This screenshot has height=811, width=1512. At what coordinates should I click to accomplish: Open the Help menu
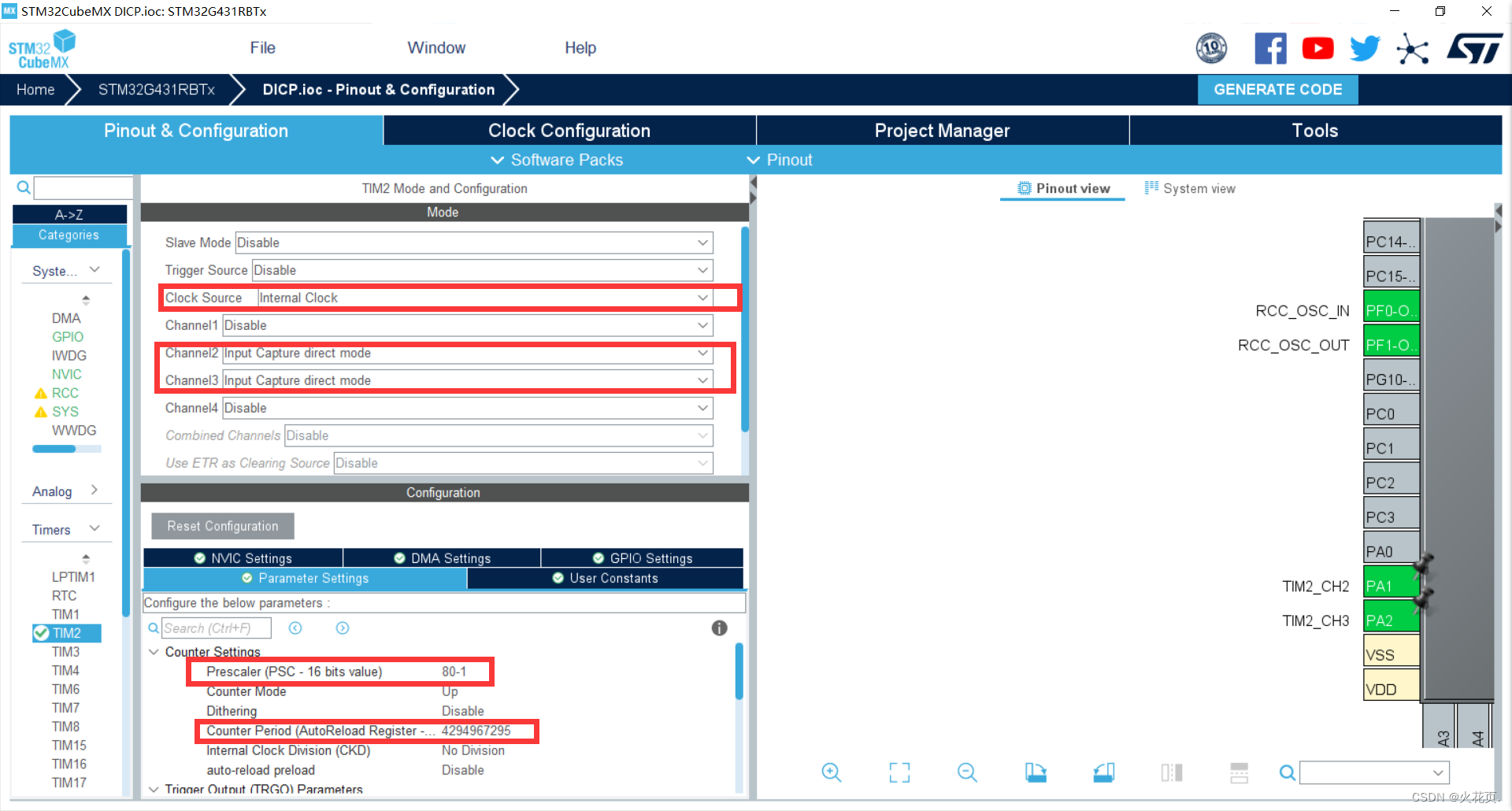coord(580,48)
